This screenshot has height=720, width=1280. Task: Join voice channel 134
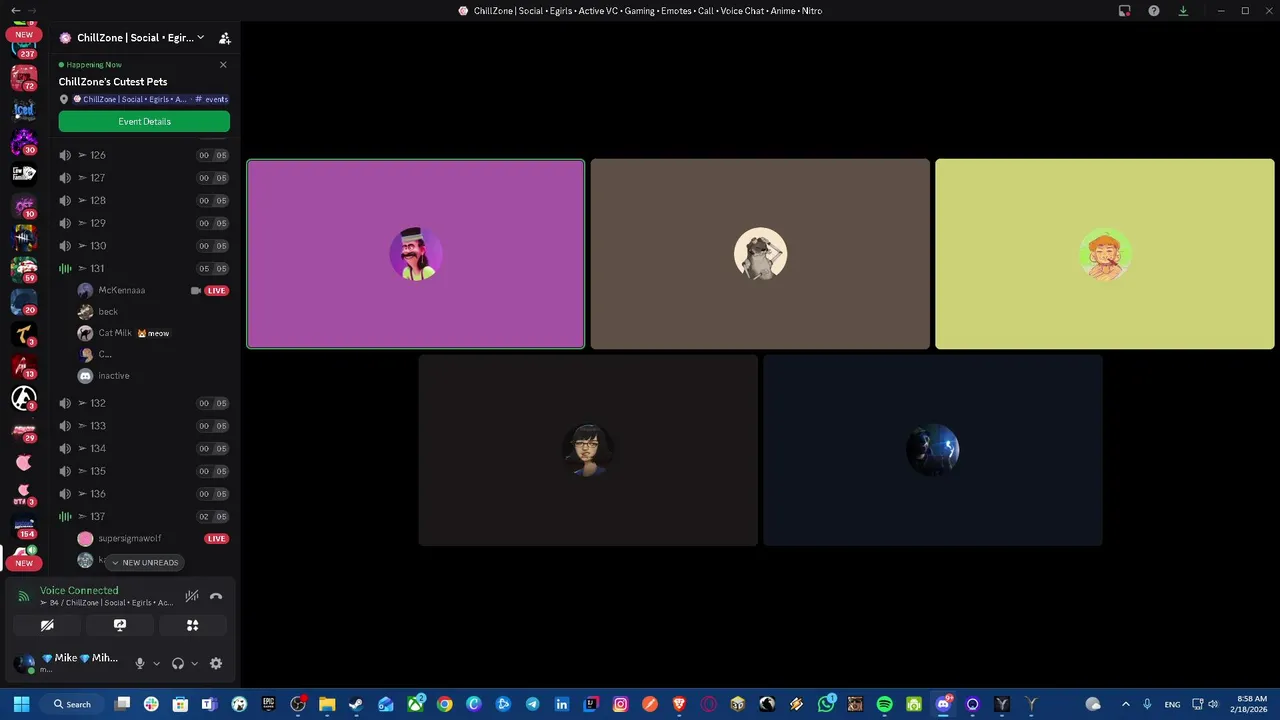[144, 448]
